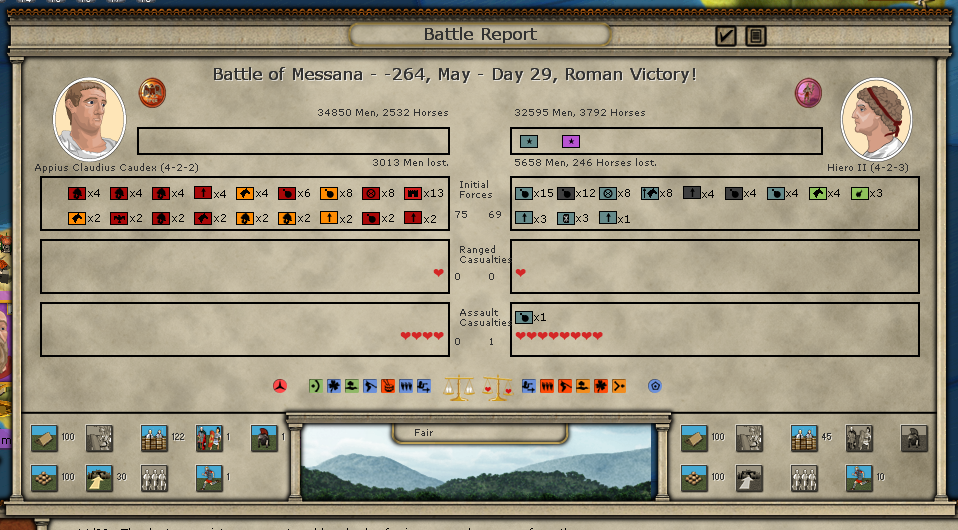Screen dimensions: 958x530
Task: Click the balance scales holding red hearts
Action: pyautogui.click(x=498, y=387)
